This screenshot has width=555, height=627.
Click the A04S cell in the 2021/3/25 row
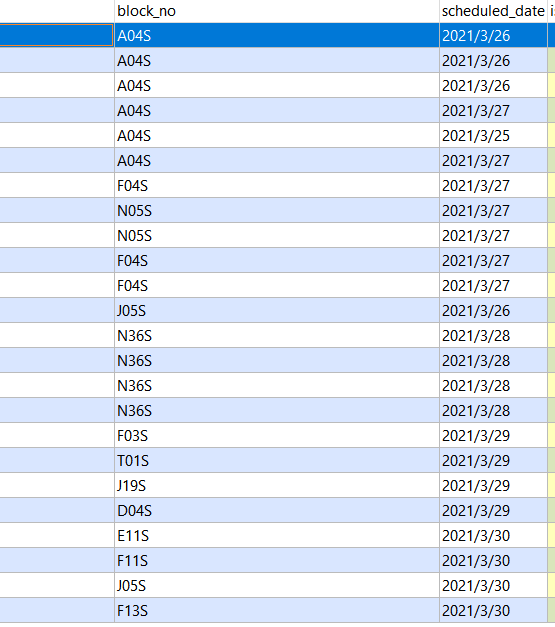click(x=277, y=136)
